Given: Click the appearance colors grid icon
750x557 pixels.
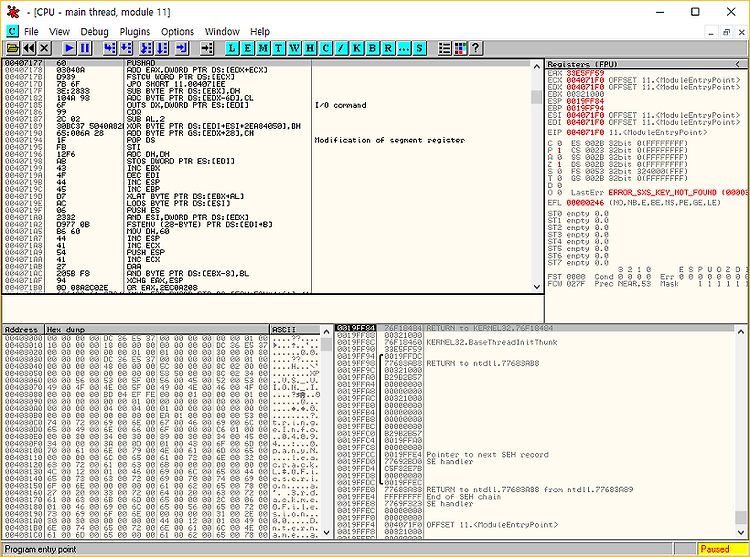Looking at the screenshot, I should pyautogui.click(x=460, y=48).
